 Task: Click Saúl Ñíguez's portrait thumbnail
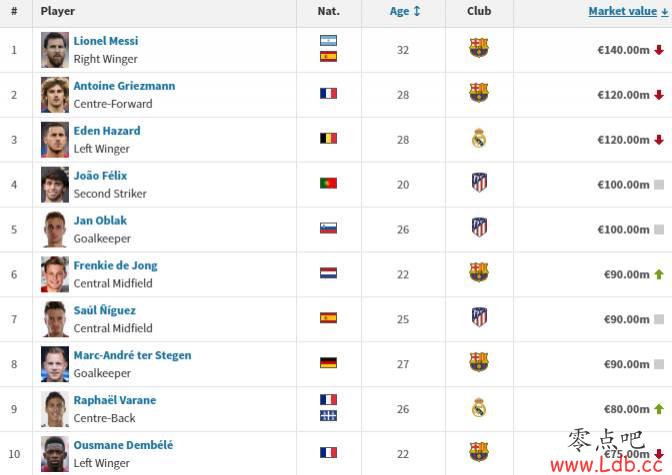coord(55,319)
